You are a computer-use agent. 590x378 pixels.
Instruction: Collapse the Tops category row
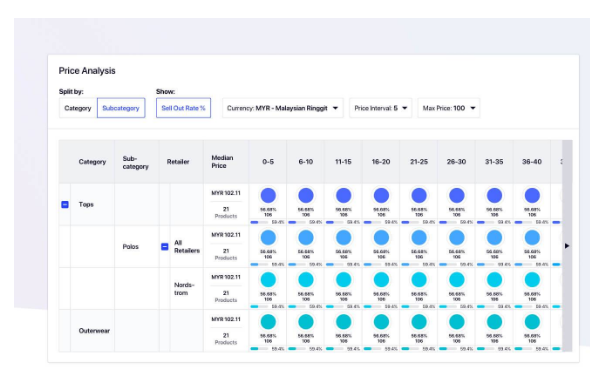coord(65,205)
